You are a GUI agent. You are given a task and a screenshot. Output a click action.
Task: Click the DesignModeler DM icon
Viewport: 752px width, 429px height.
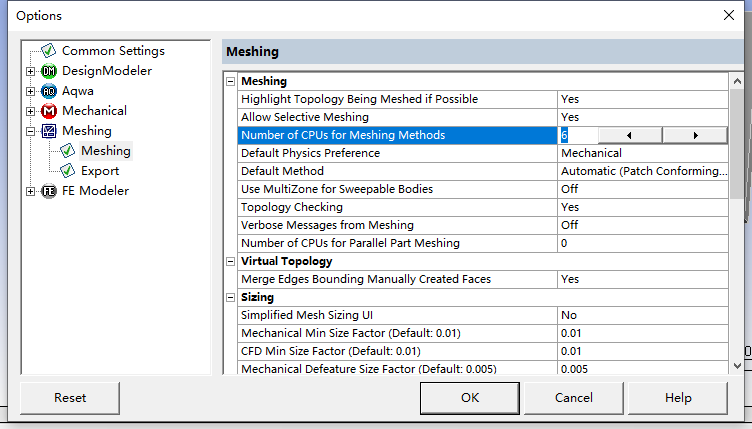pyautogui.click(x=48, y=71)
